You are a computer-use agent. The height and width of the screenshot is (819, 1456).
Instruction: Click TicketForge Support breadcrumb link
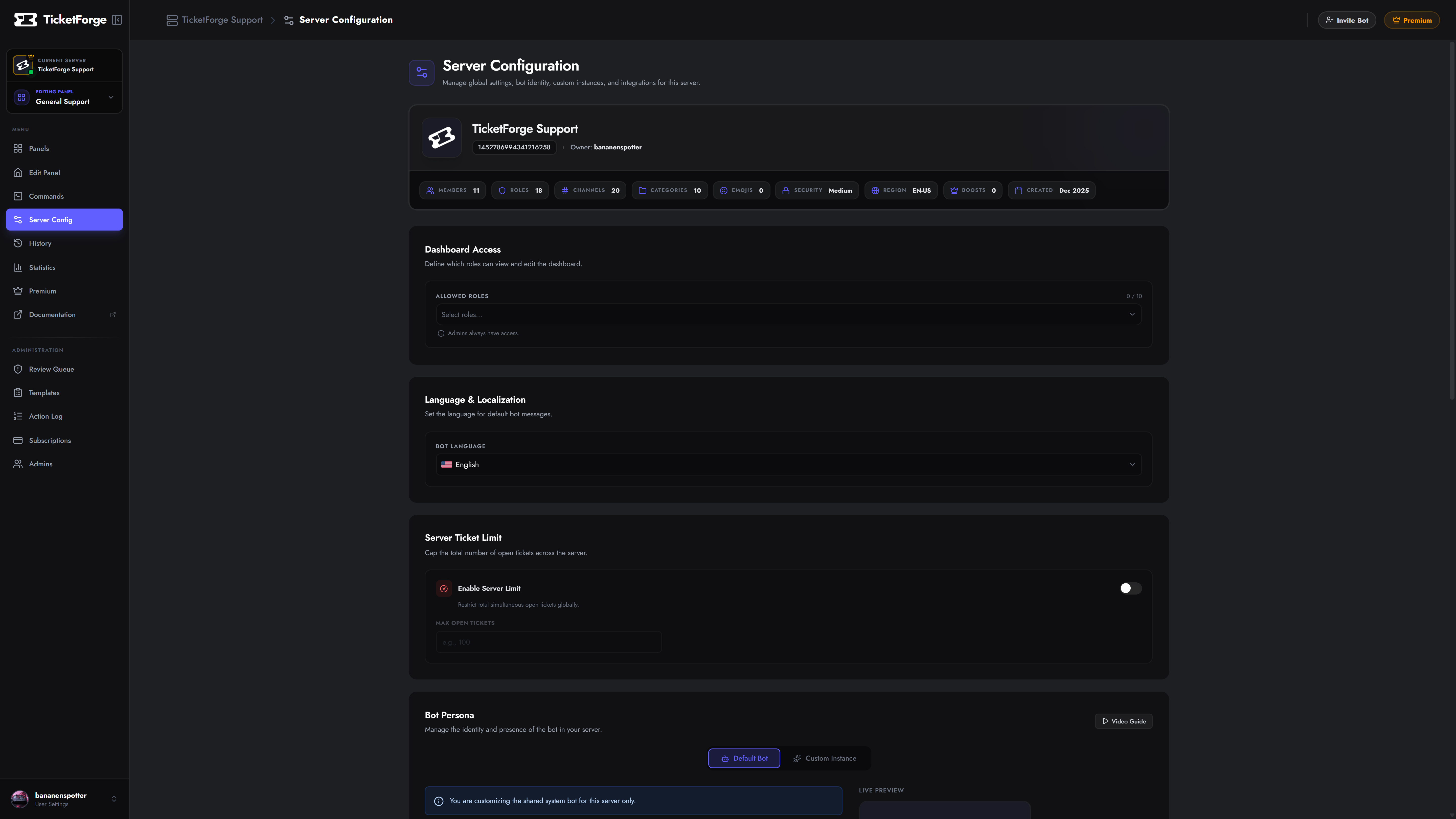(x=222, y=20)
